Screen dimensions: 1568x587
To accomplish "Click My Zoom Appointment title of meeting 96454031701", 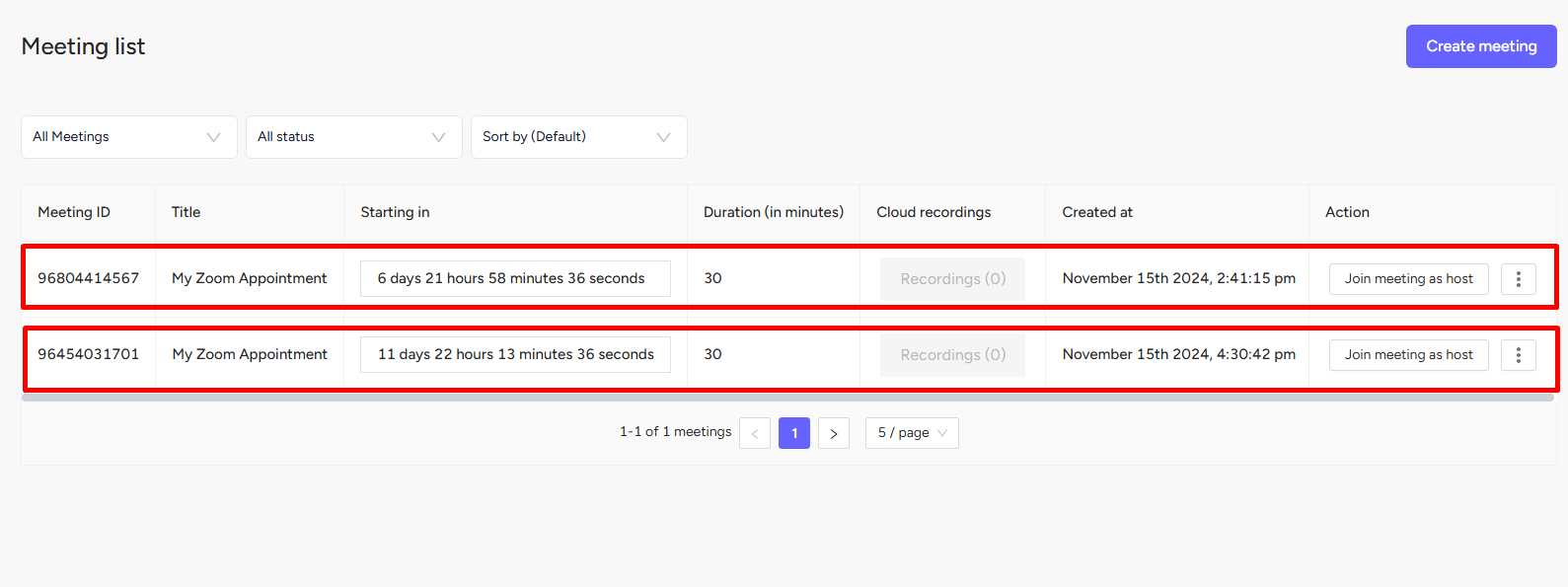I will [x=250, y=354].
